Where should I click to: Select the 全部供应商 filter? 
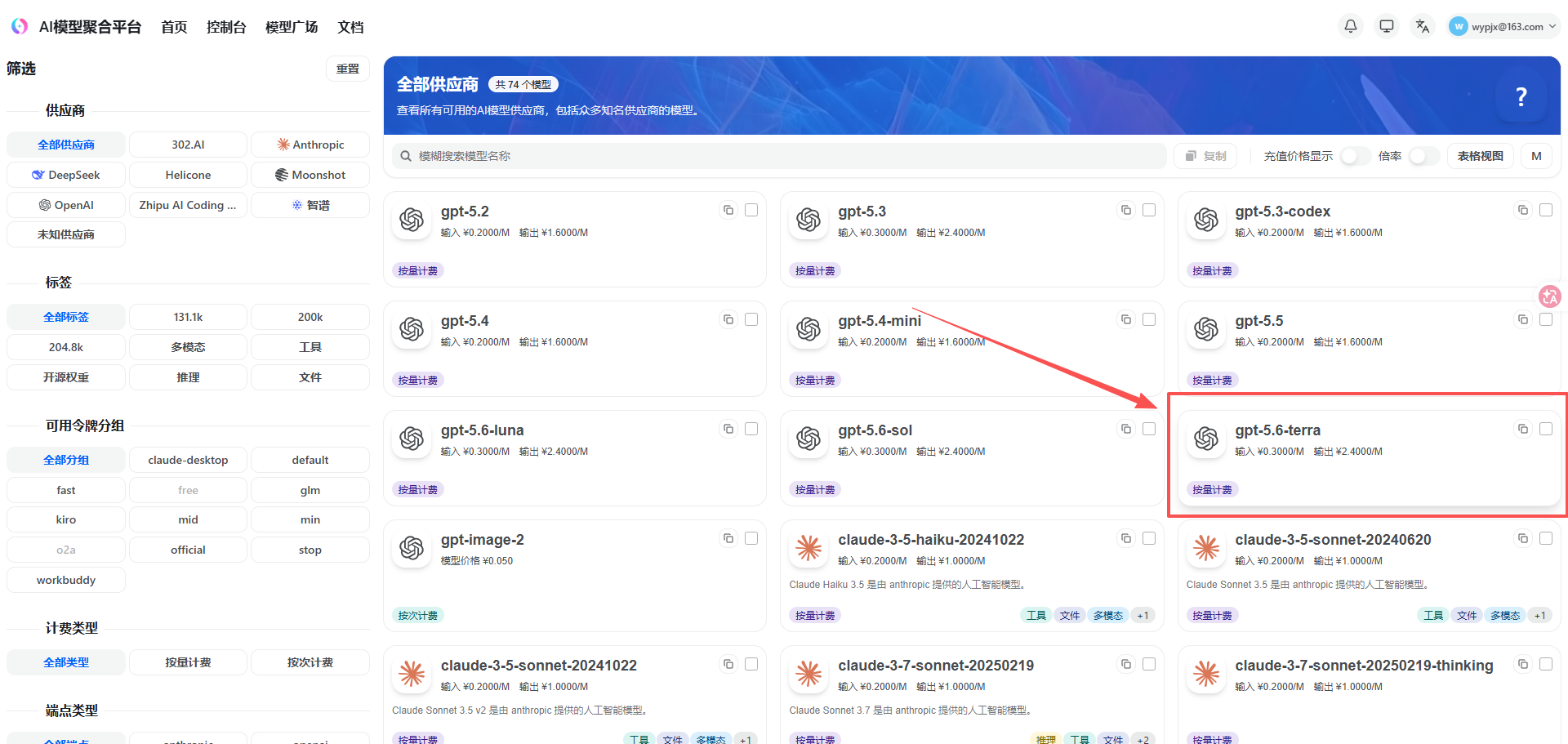[x=66, y=145]
